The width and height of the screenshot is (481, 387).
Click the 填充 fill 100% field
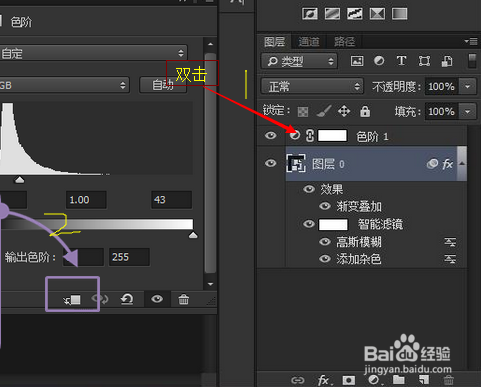point(441,111)
